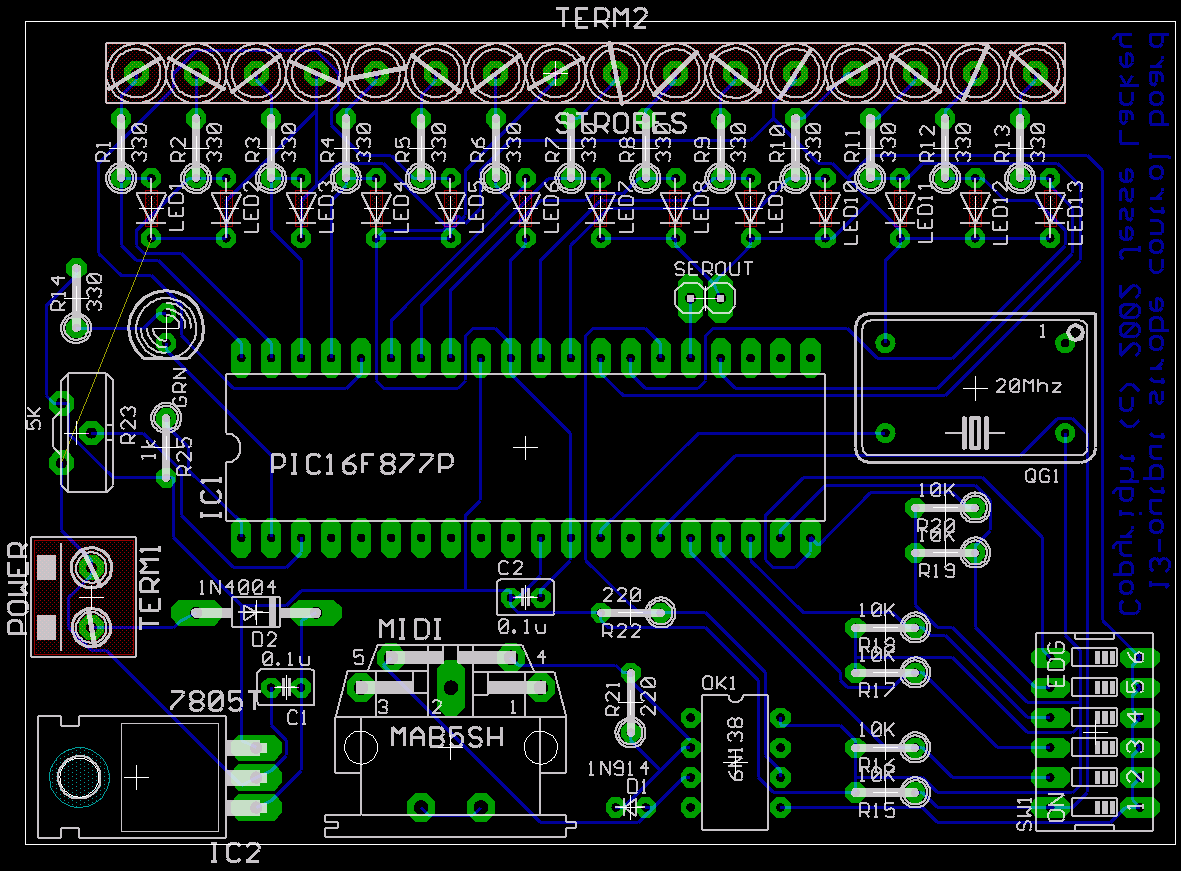This screenshot has width=1181, height=871.
Task: Click the TERM1 label
Action: pyautogui.click(x=150, y=588)
